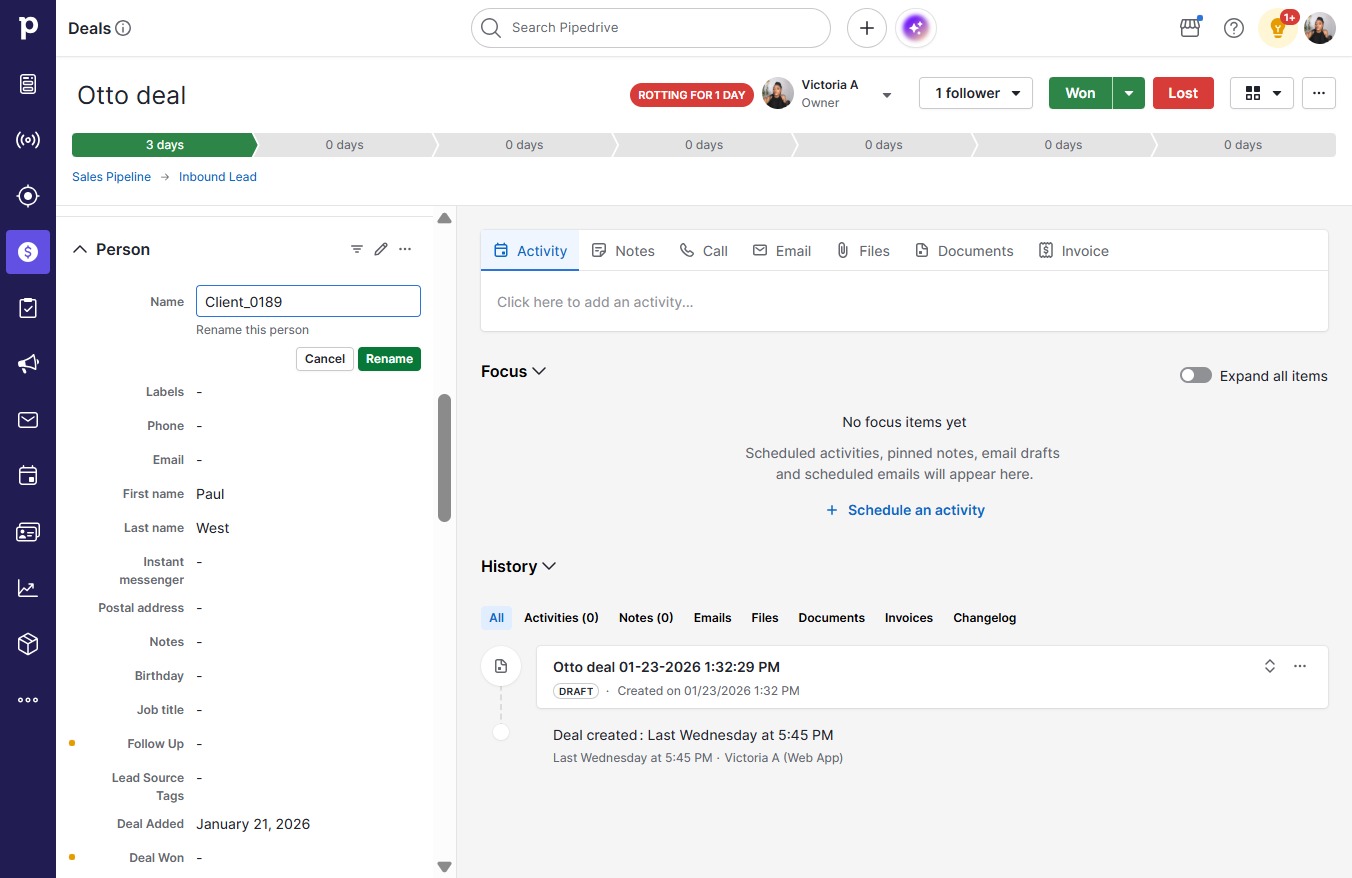Open the Contacts card sidebar icon
1352x878 pixels.
click(28, 532)
